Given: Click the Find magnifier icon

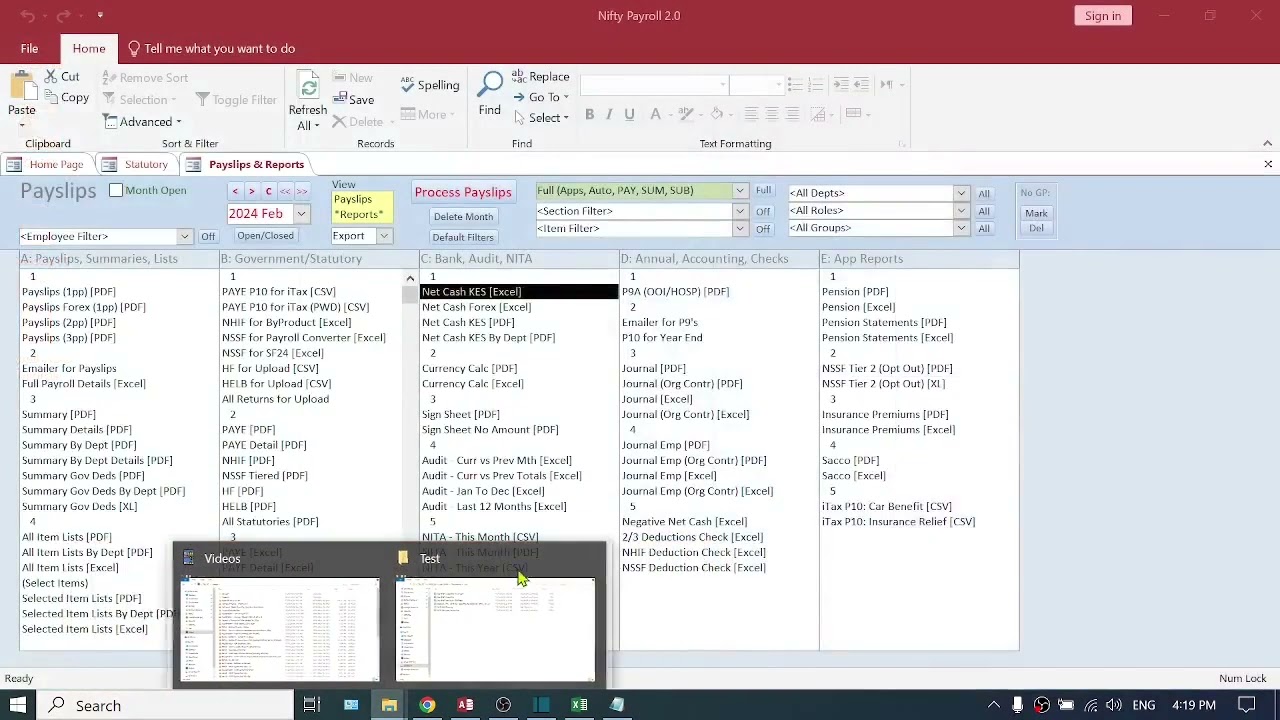Looking at the screenshot, I should (x=490, y=85).
